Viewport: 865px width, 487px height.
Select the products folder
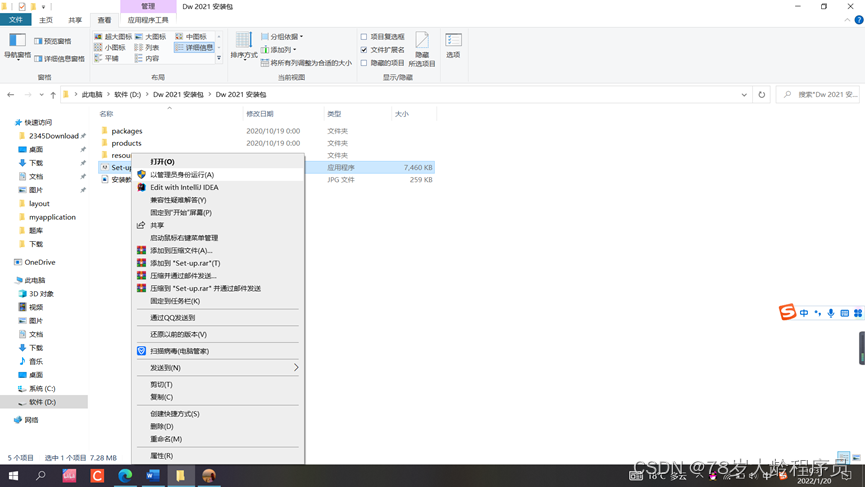[x=126, y=143]
